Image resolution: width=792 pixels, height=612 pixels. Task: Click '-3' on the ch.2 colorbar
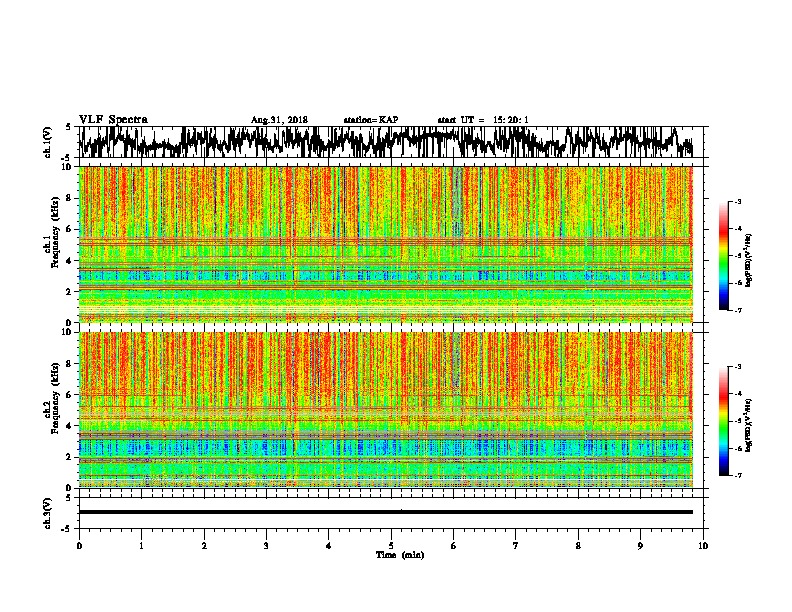click(738, 367)
